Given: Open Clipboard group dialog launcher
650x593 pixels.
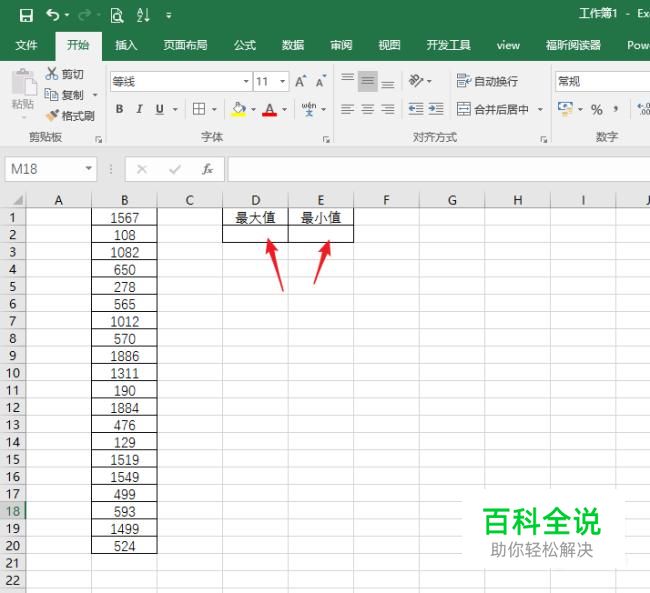Looking at the screenshot, I should pos(99,140).
